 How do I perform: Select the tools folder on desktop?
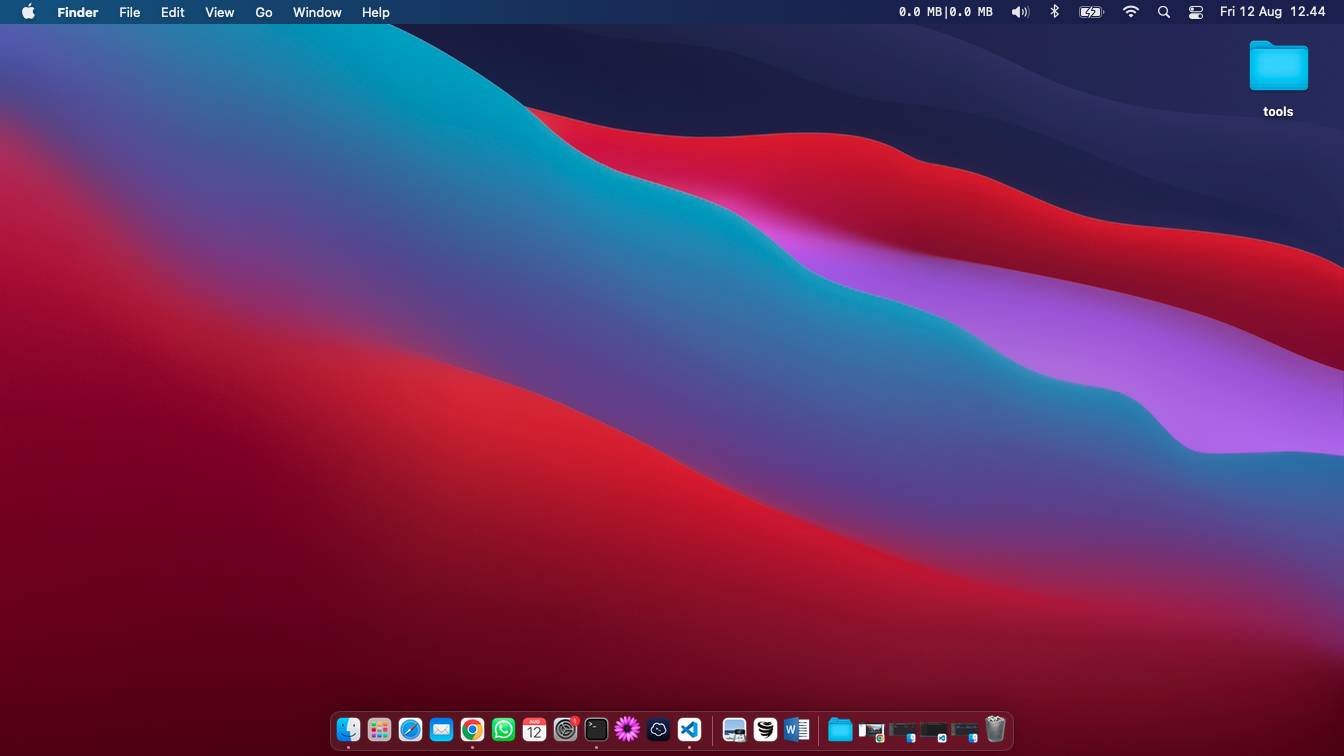click(x=1278, y=79)
